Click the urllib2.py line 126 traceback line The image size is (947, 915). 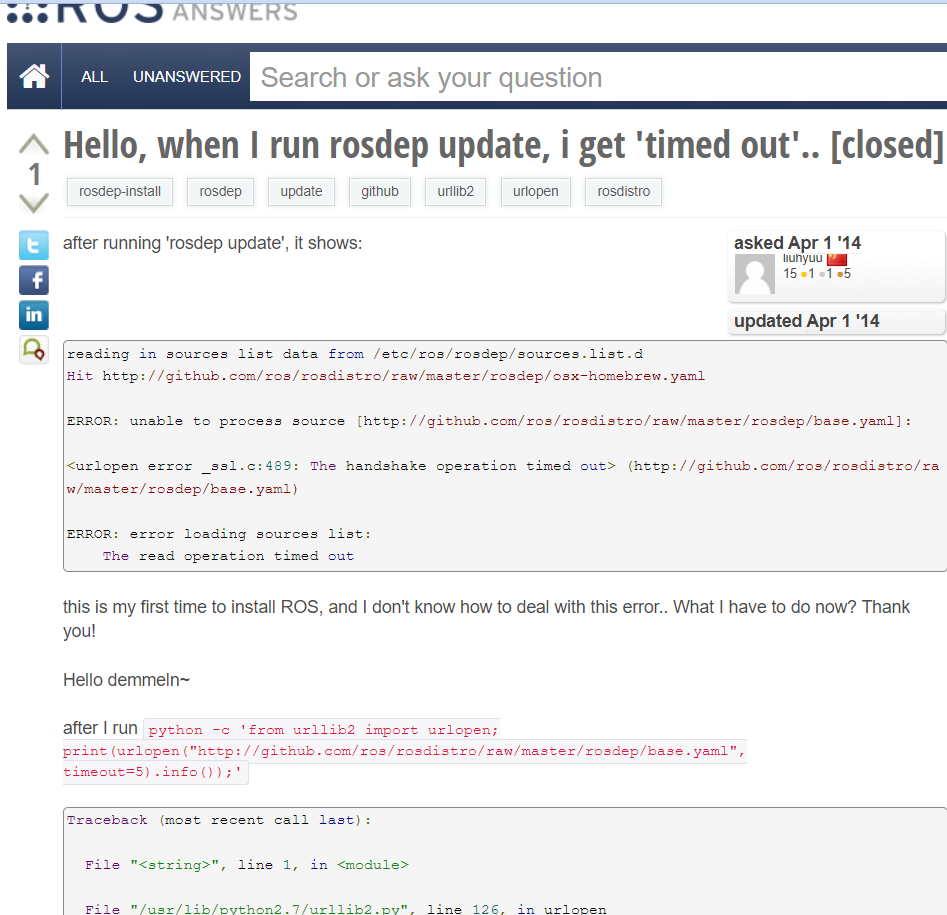pyautogui.click(x=345, y=909)
